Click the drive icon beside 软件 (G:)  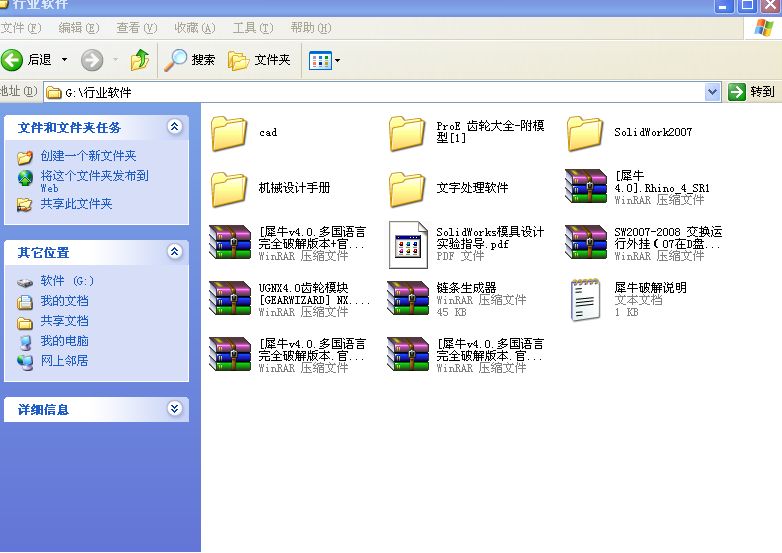click(24, 282)
